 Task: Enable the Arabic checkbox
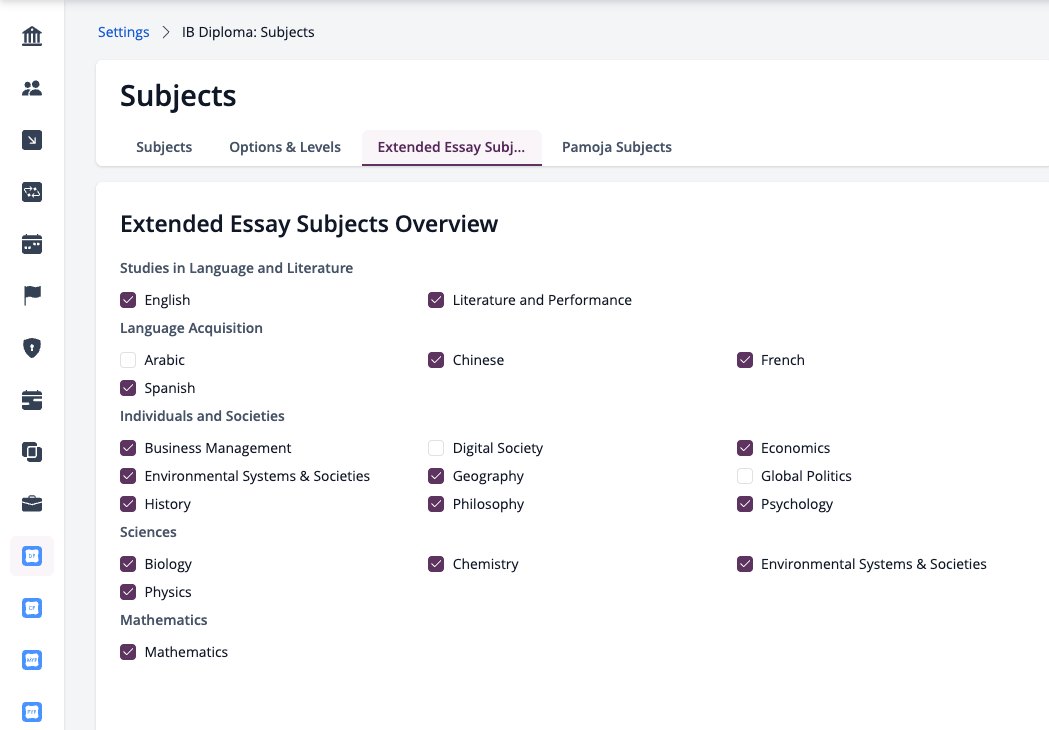(x=128, y=360)
